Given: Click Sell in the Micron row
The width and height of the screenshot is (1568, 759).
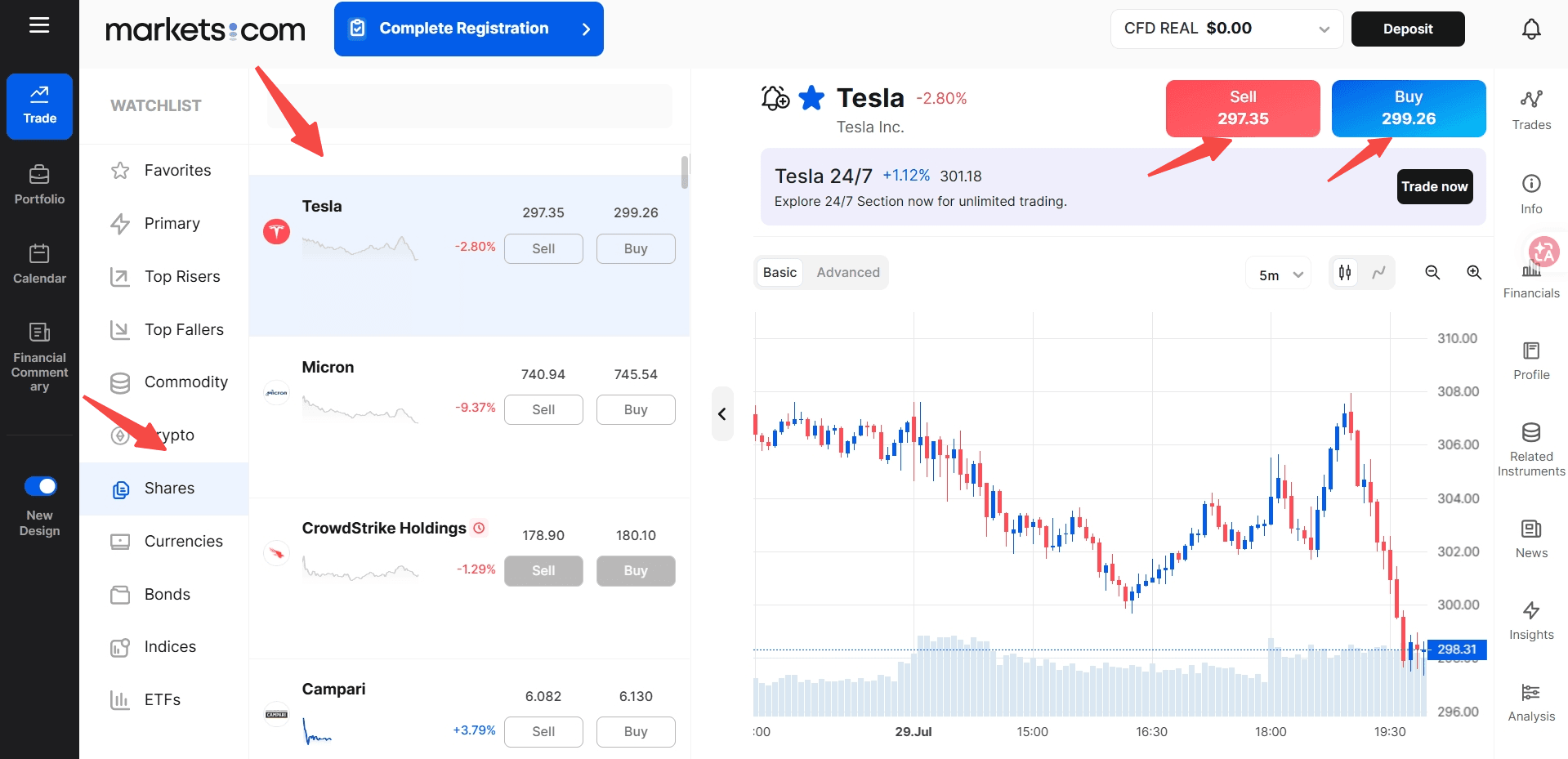Looking at the screenshot, I should [543, 409].
